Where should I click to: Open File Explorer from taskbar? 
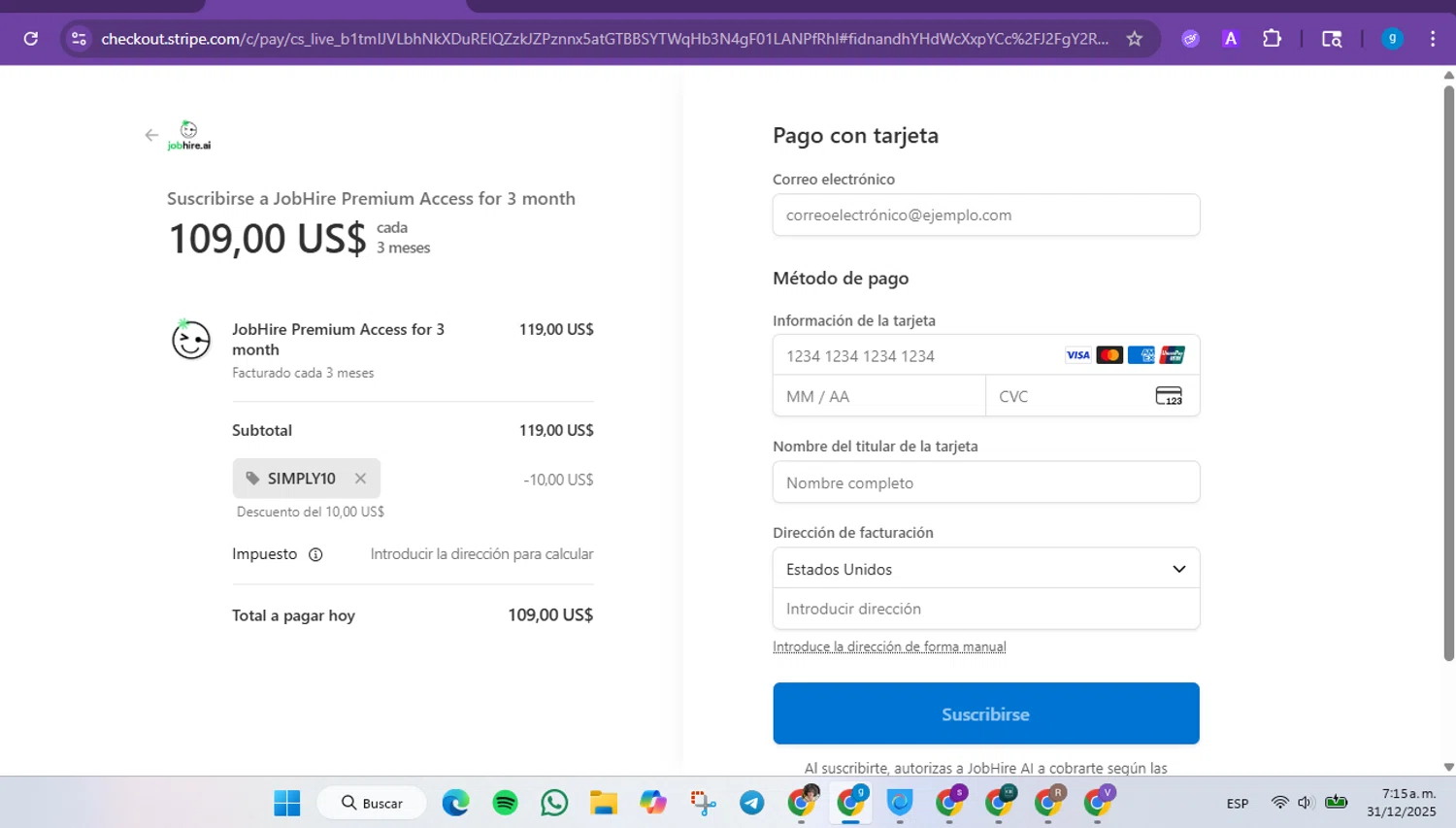(x=604, y=803)
